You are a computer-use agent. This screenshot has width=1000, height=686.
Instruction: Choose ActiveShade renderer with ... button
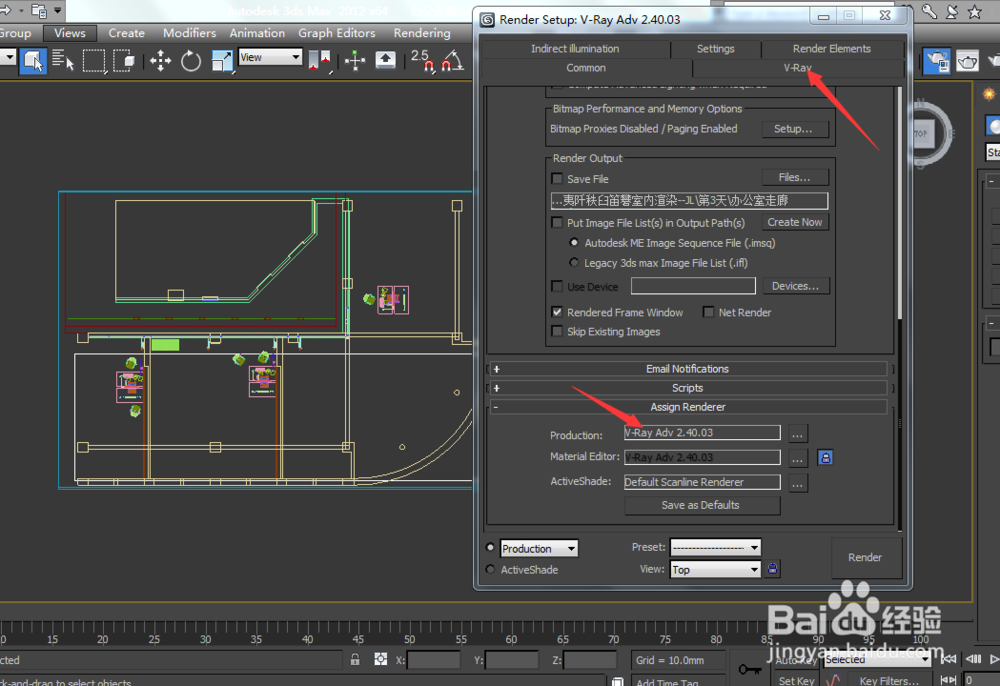coord(797,483)
